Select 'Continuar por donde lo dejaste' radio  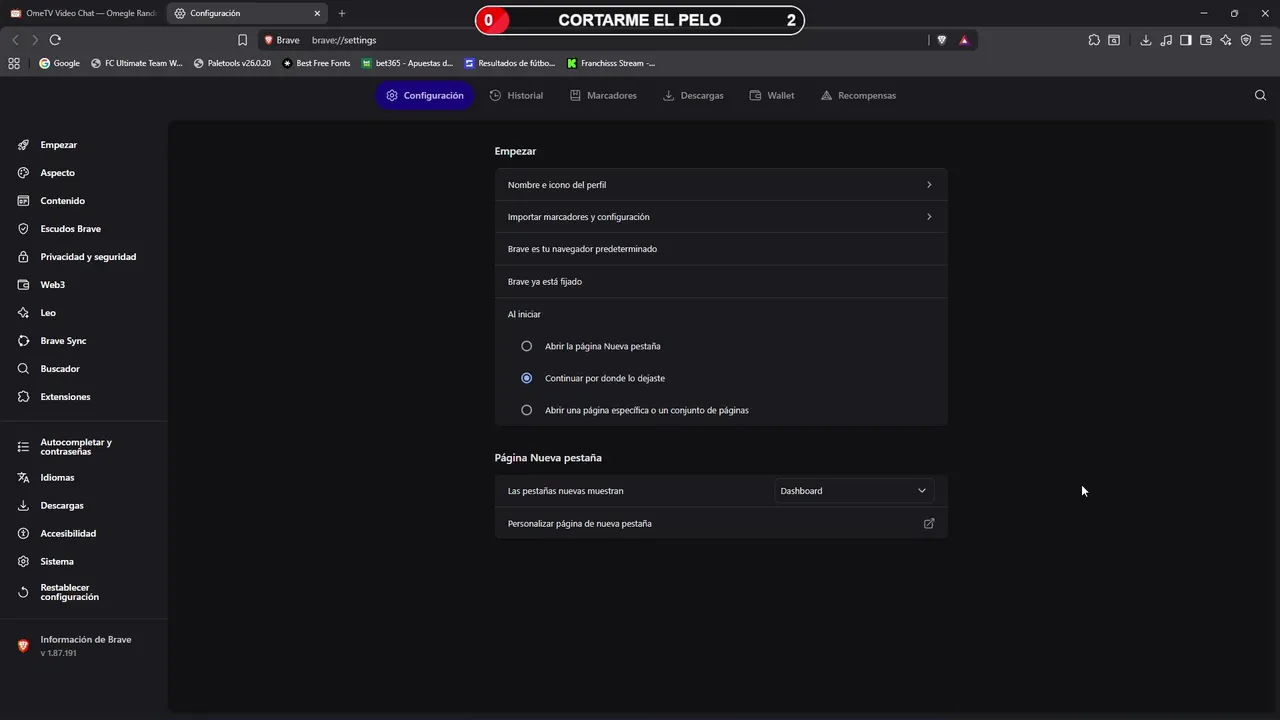click(526, 378)
